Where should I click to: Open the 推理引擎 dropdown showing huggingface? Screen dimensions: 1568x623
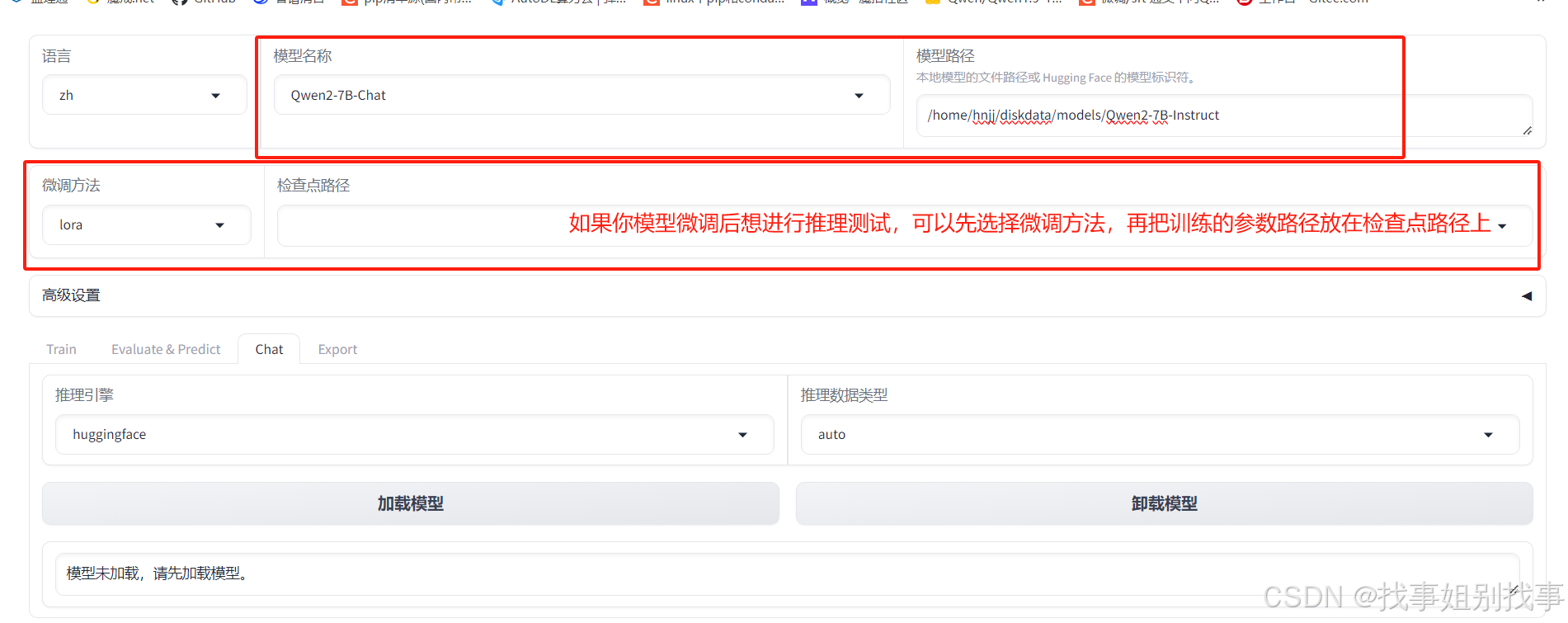(414, 434)
